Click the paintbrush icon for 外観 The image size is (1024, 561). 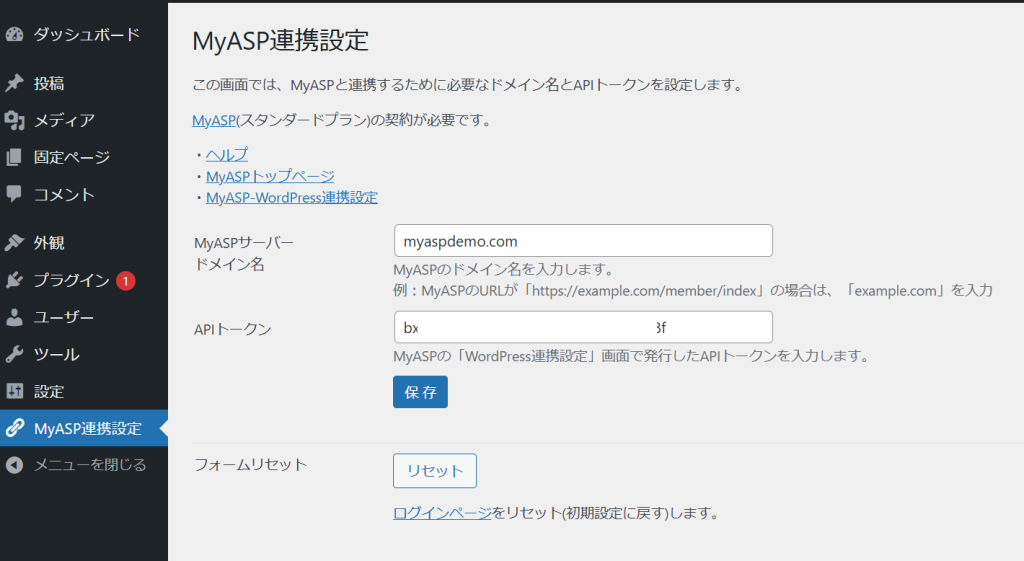(x=14, y=243)
